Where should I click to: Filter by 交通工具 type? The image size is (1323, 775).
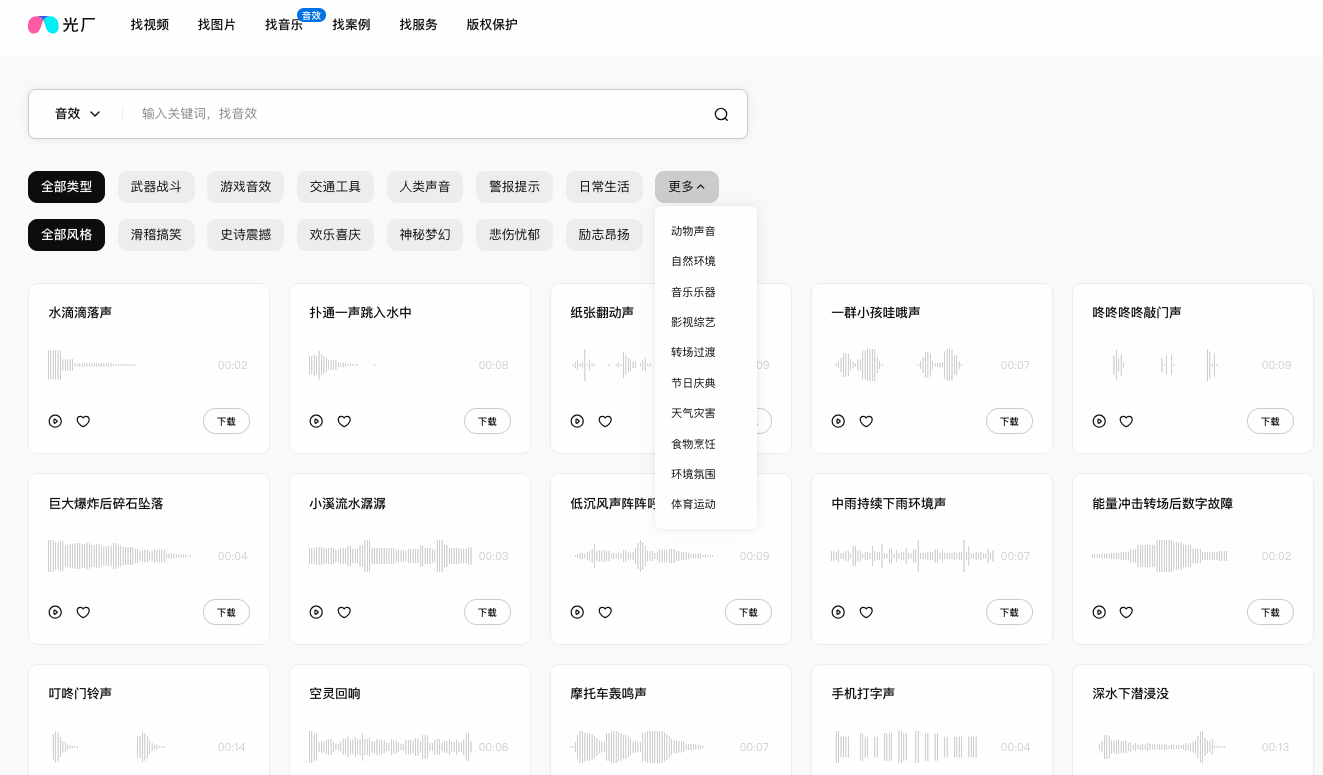tap(335, 187)
